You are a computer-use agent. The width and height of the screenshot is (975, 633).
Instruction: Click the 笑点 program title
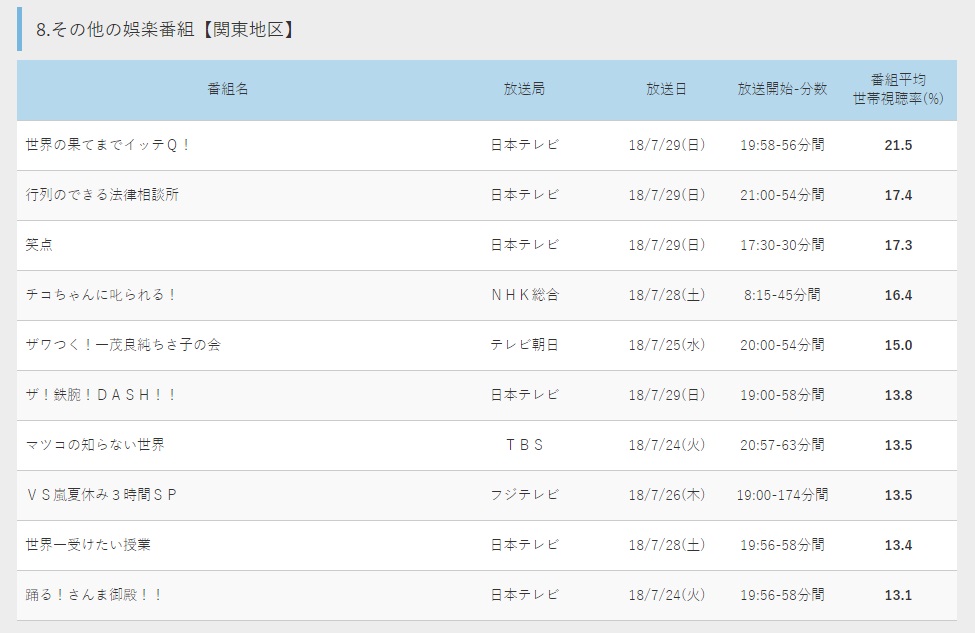40,245
